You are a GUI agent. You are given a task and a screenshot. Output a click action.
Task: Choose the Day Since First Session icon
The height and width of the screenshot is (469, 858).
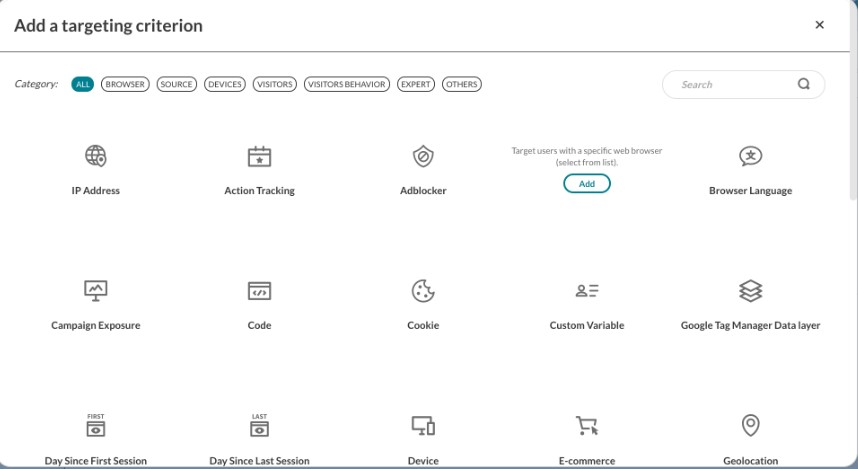(96, 425)
